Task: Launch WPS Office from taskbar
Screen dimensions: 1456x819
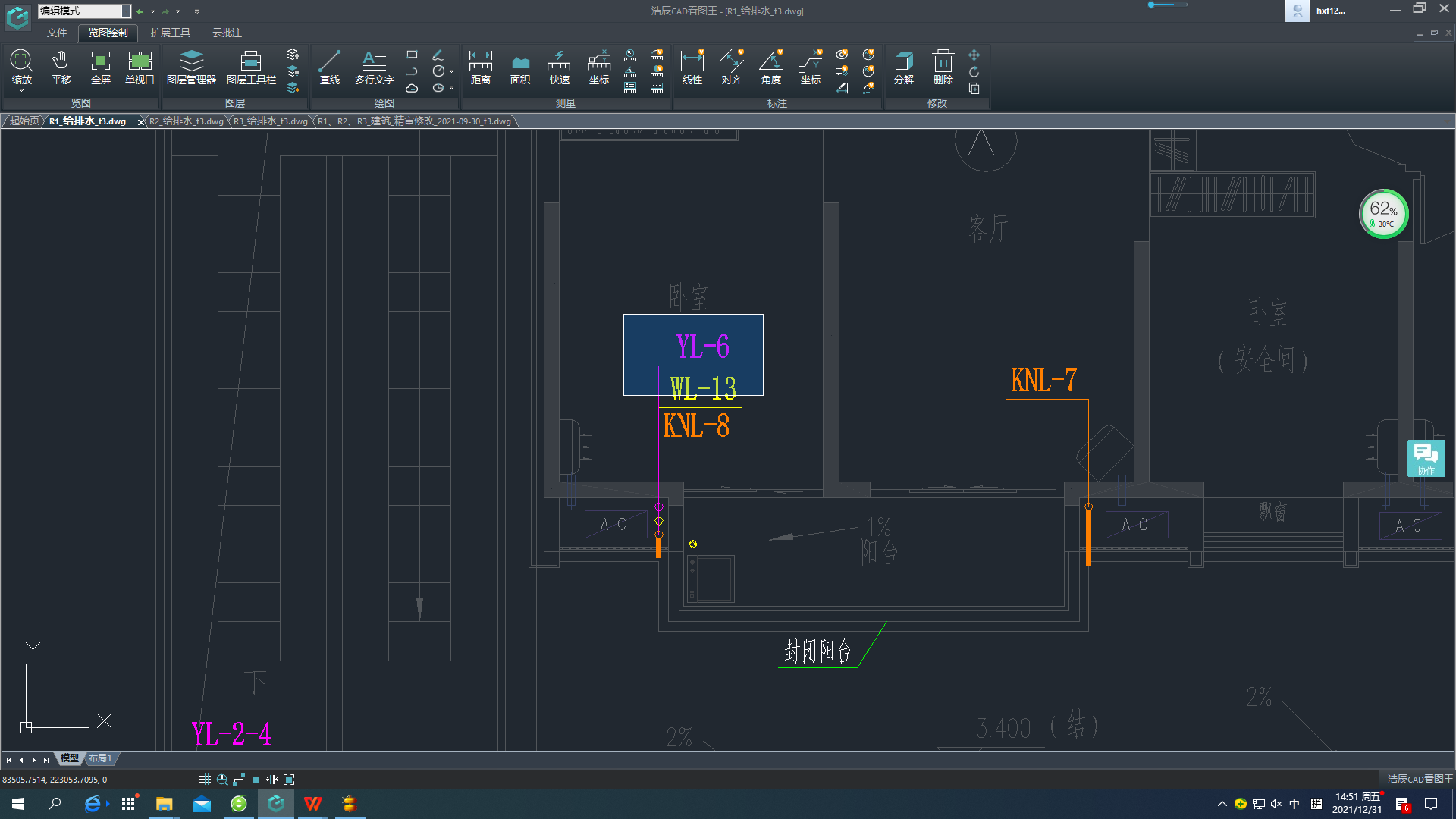Action: point(312,804)
